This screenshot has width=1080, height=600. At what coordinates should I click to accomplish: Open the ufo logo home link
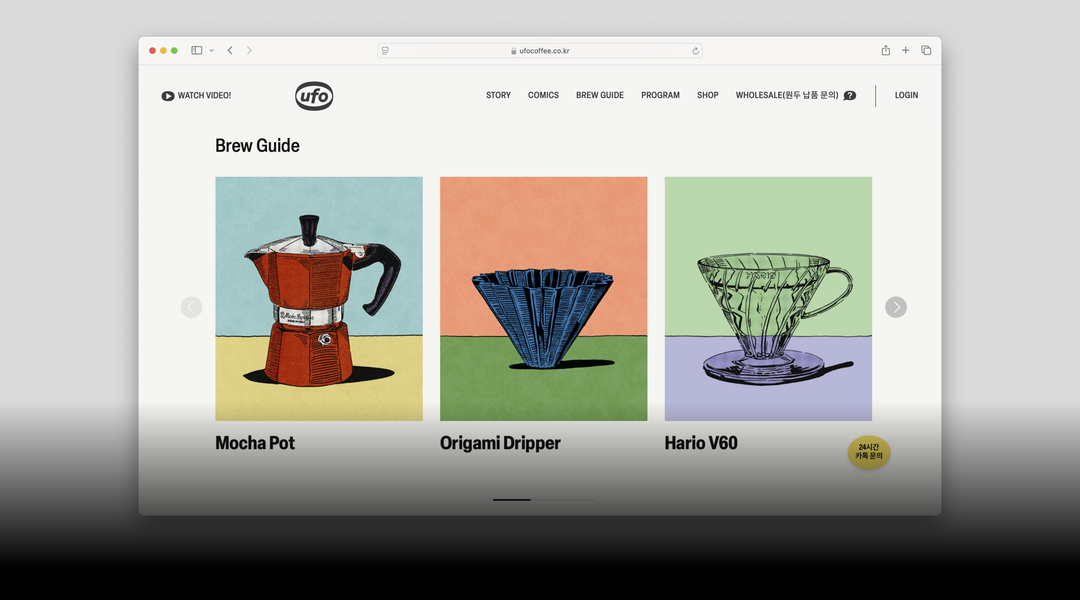coord(314,96)
